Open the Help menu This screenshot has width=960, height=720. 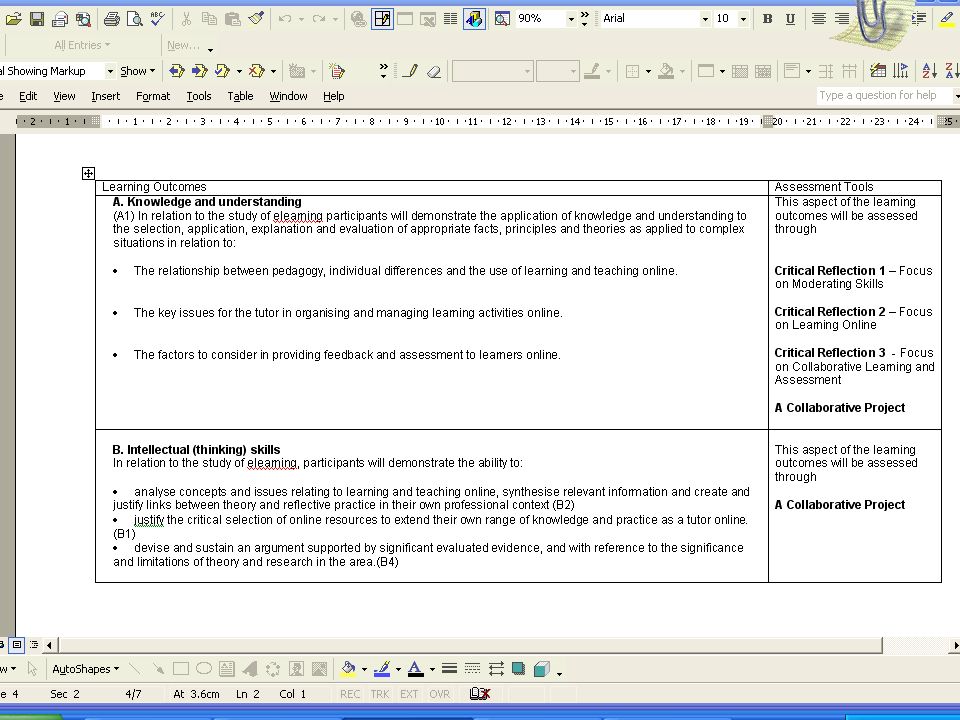tap(334, 96)
